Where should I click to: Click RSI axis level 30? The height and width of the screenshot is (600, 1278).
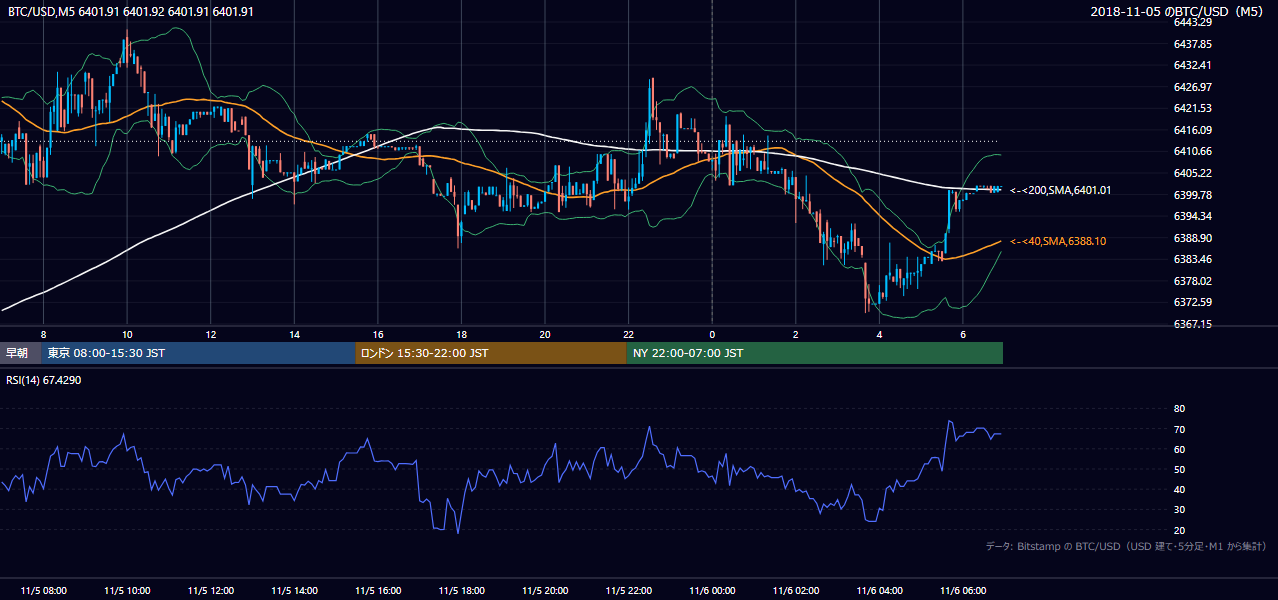[1179, 509]
